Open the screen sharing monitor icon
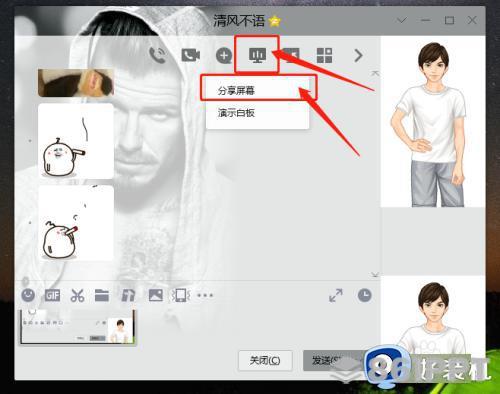The width and height of the screenshot is (500, 394). click(257, 55)
